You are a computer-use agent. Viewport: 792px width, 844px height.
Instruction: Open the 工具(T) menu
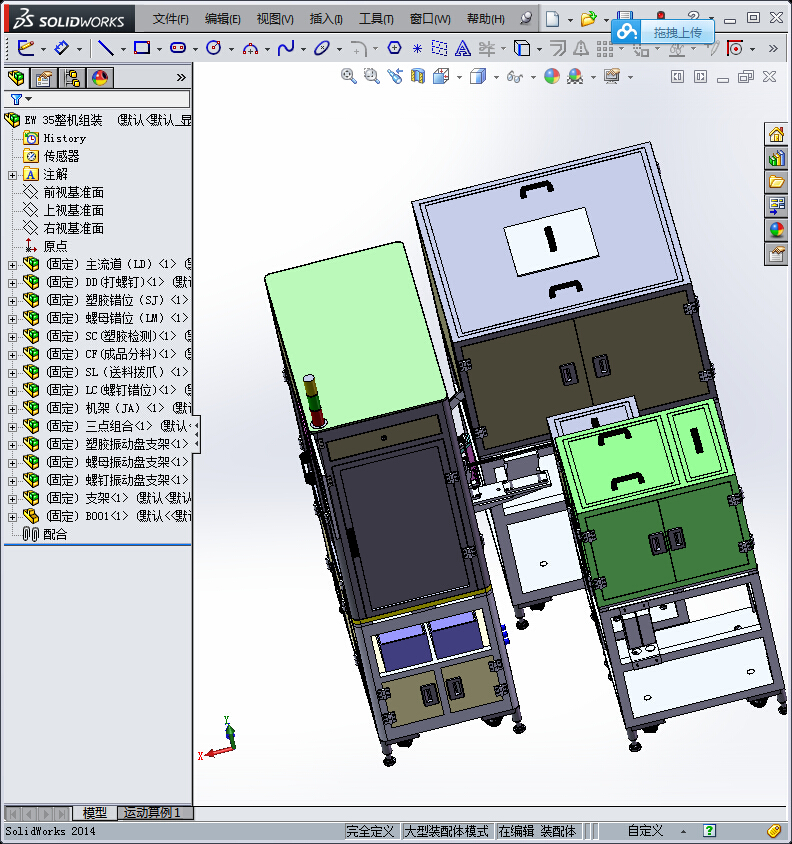pos(376,19)
